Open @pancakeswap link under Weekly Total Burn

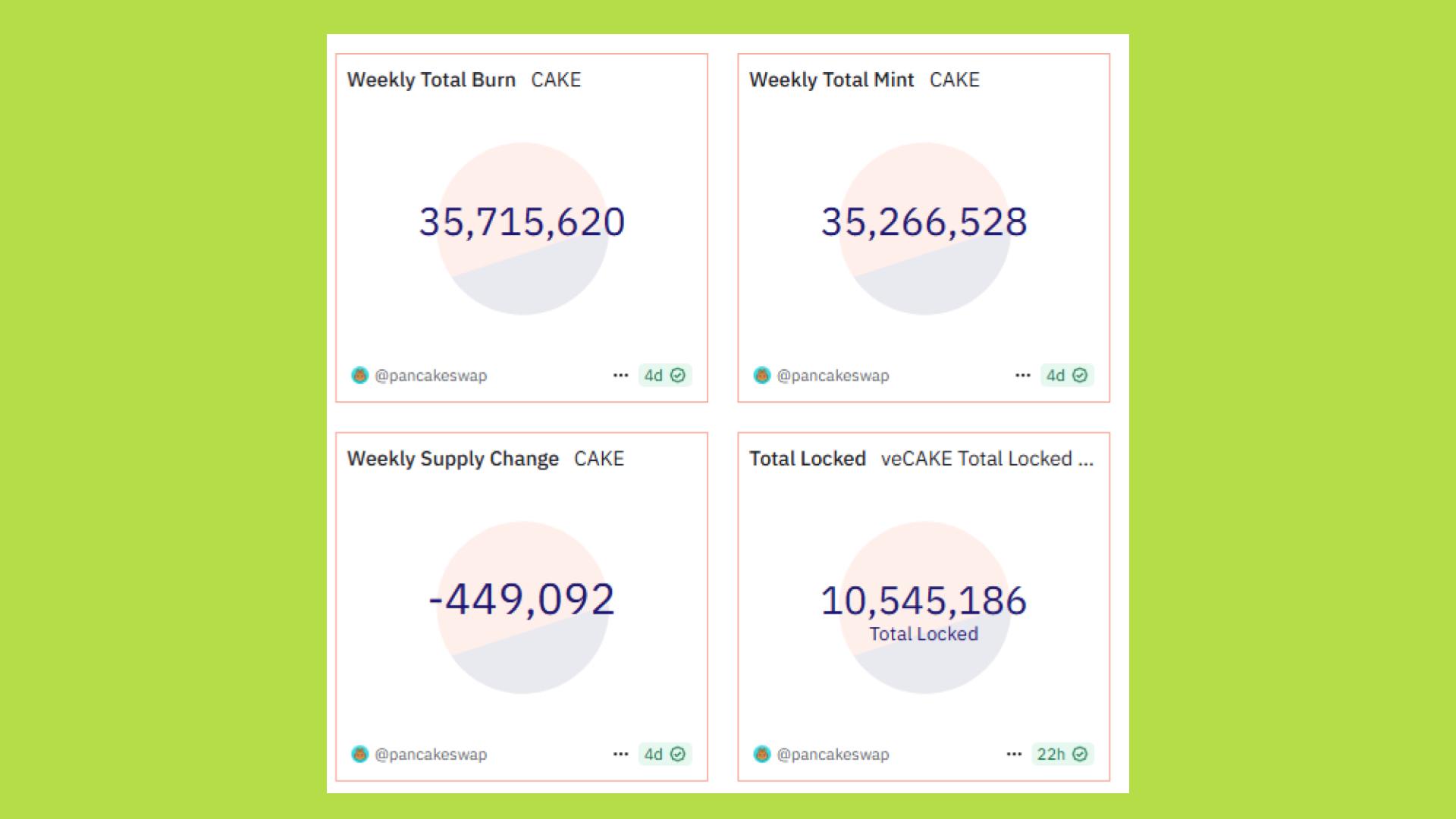point(431,375)
